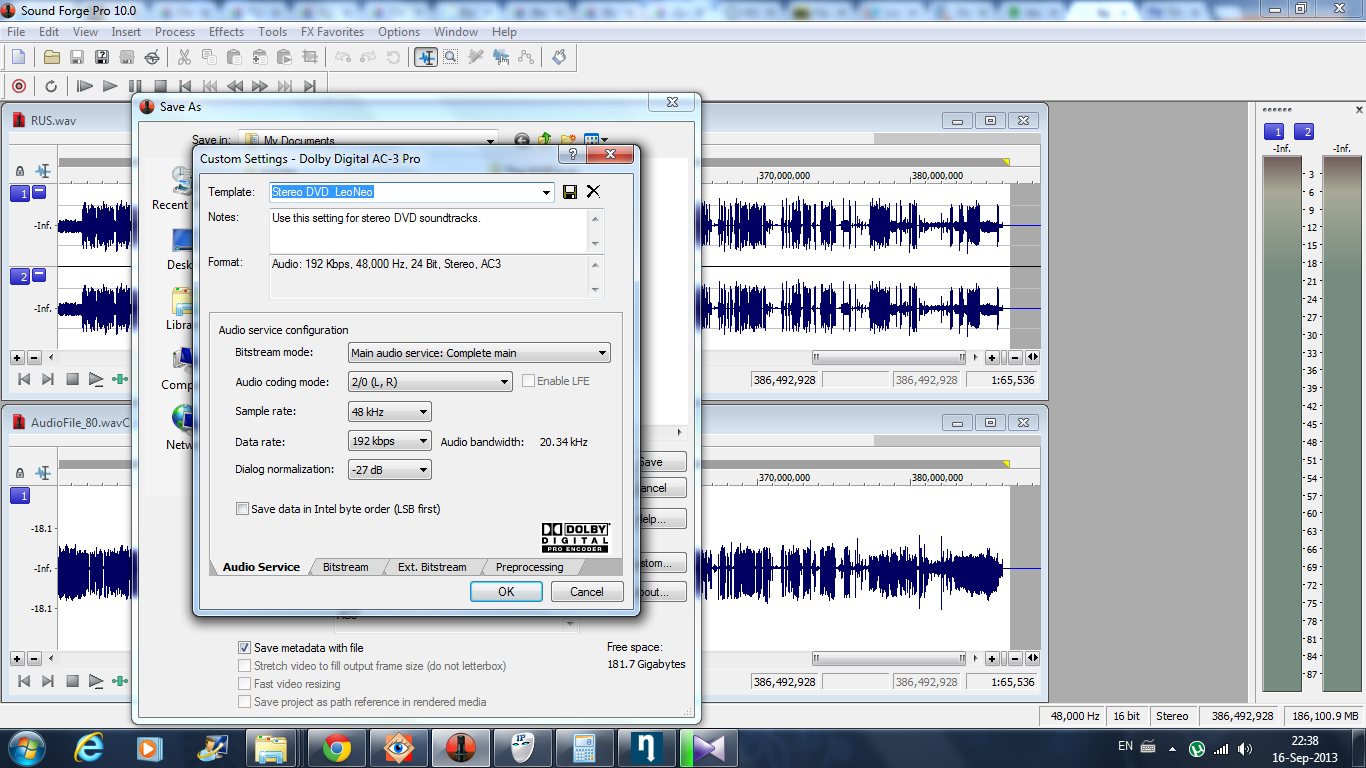Open the Bitstream mode dropdown
Image resolution: width=1366 pixels, height=768 pixels.
pyautogui.click(x=602, y=353)
